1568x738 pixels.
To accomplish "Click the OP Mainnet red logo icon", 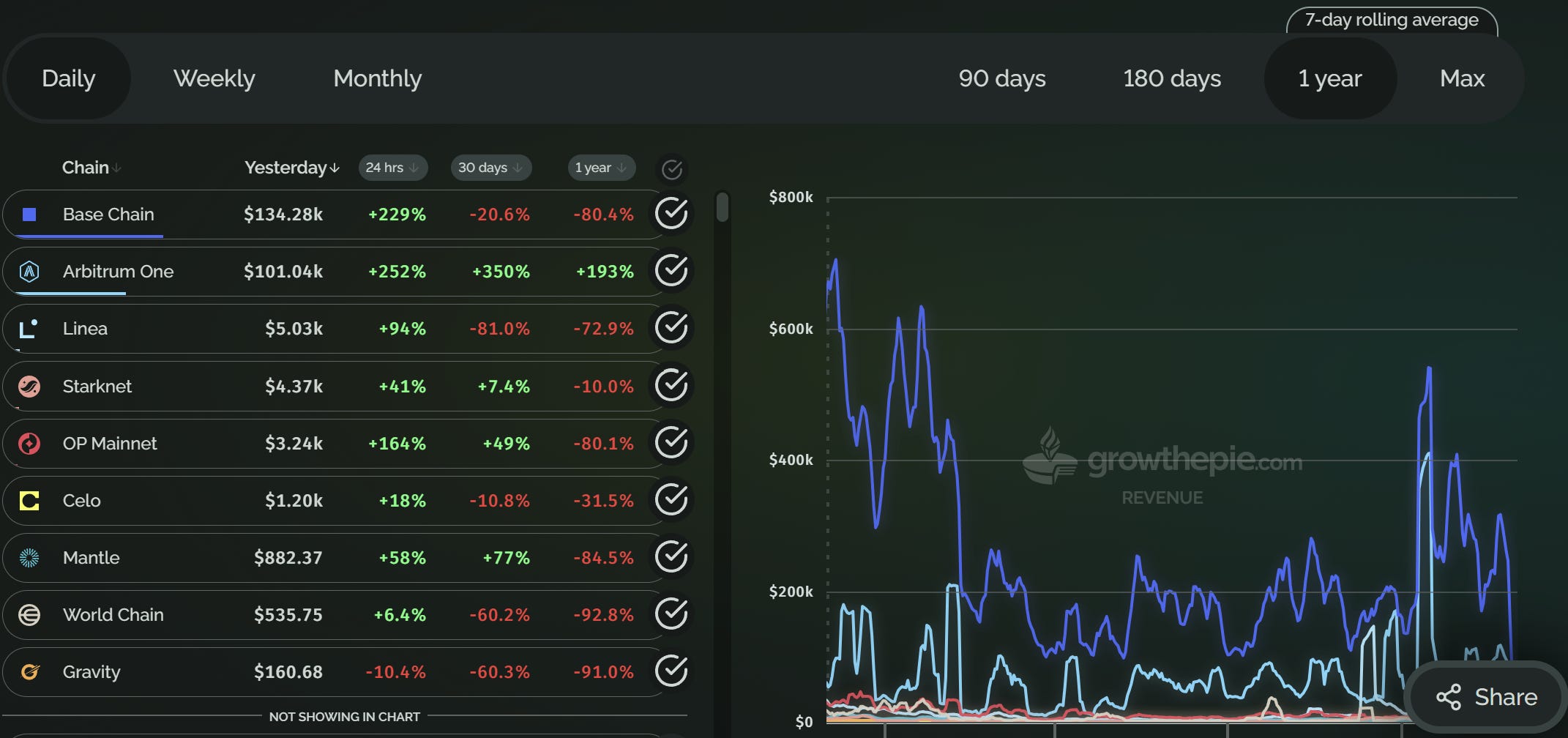I will [x=29, y=443].
